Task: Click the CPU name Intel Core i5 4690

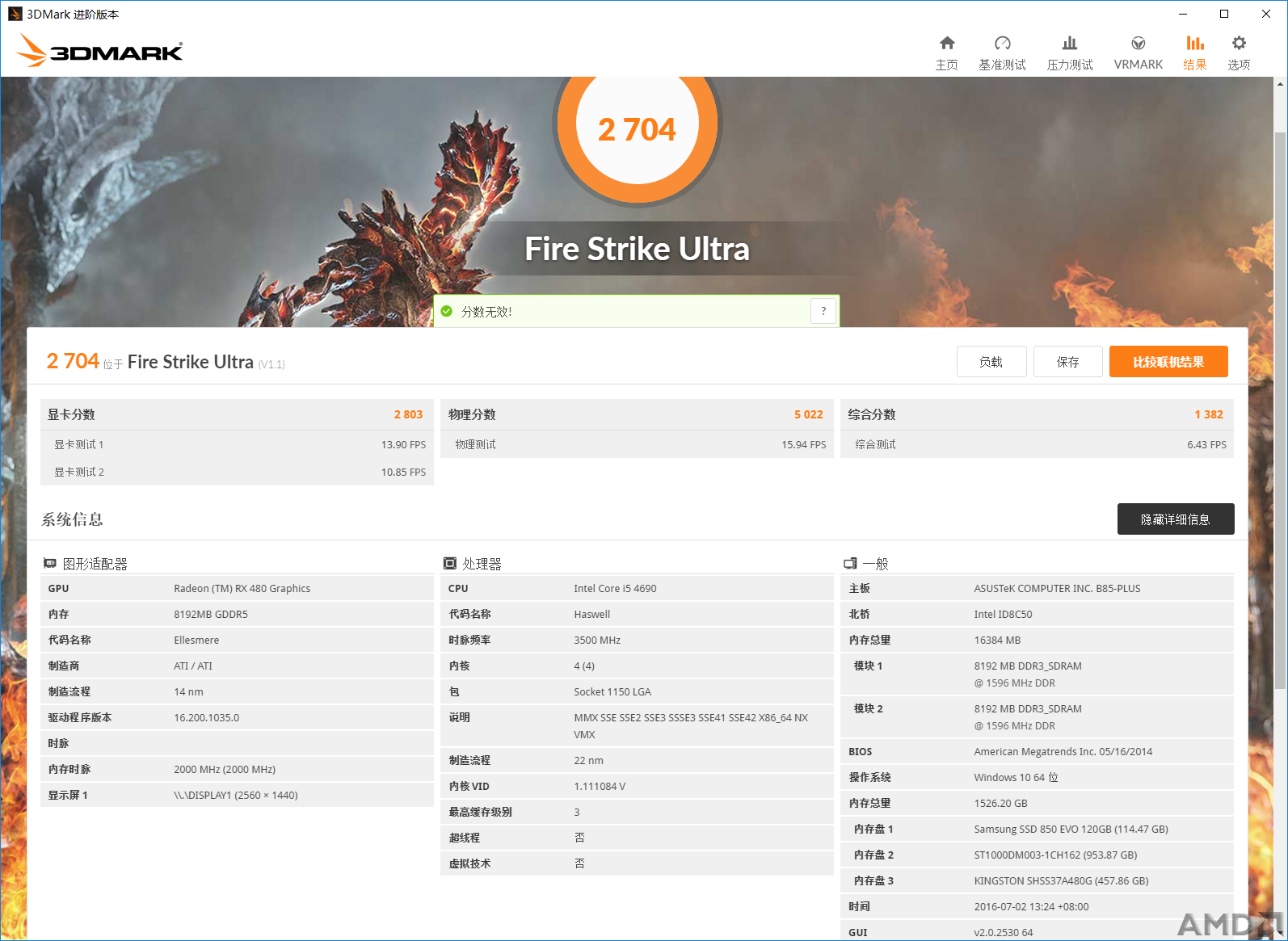Action: pyautogui.click(x=615, y=588)
